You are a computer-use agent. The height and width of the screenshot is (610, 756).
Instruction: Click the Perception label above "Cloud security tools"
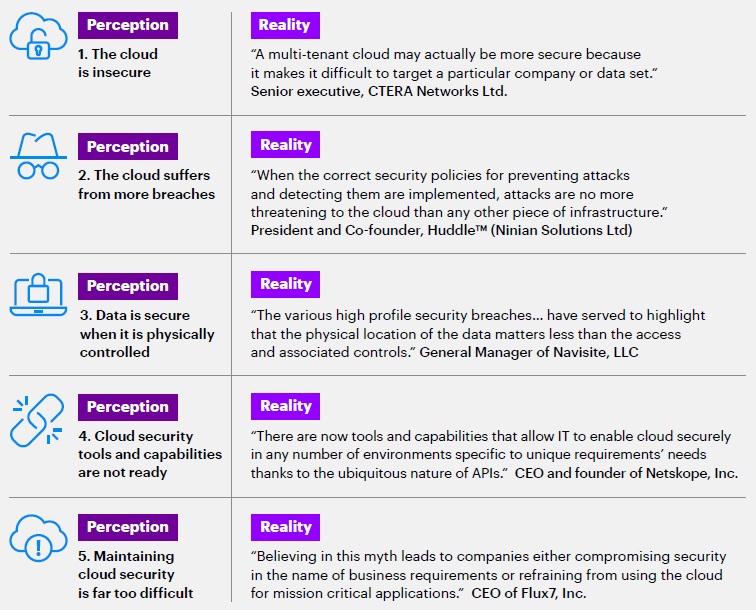point(127,407)
